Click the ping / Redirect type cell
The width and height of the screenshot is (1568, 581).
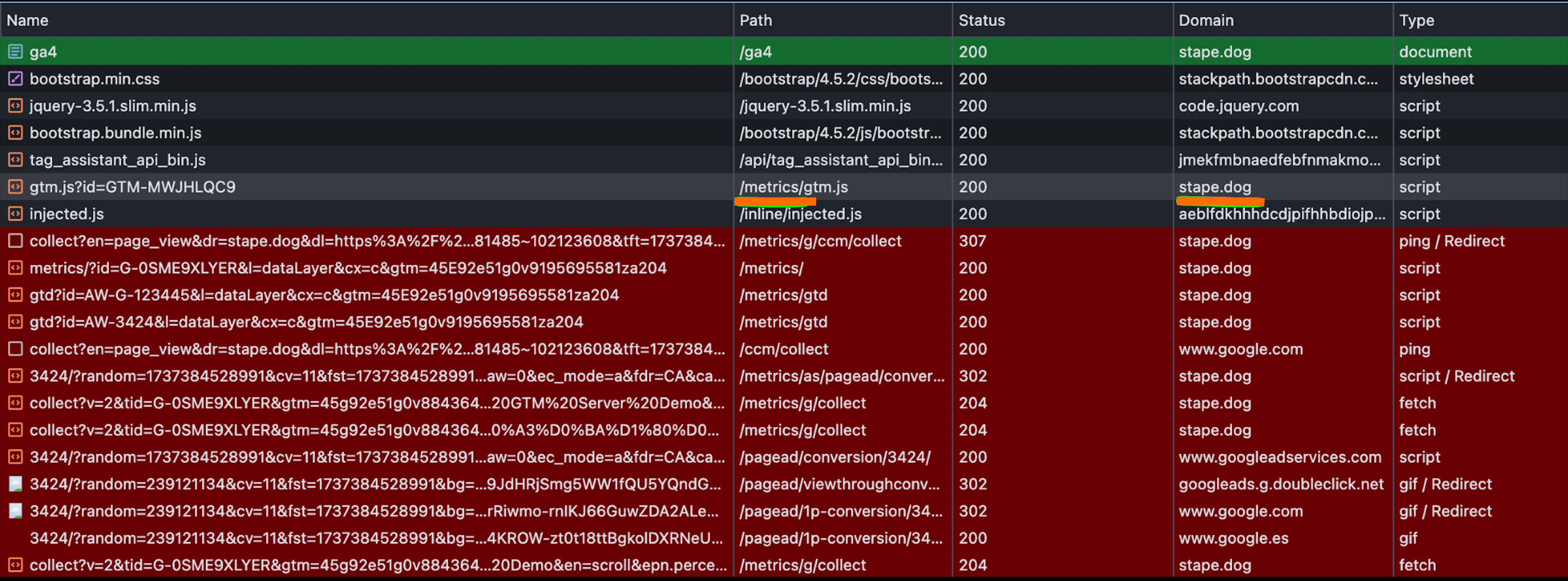[1451, 241]
